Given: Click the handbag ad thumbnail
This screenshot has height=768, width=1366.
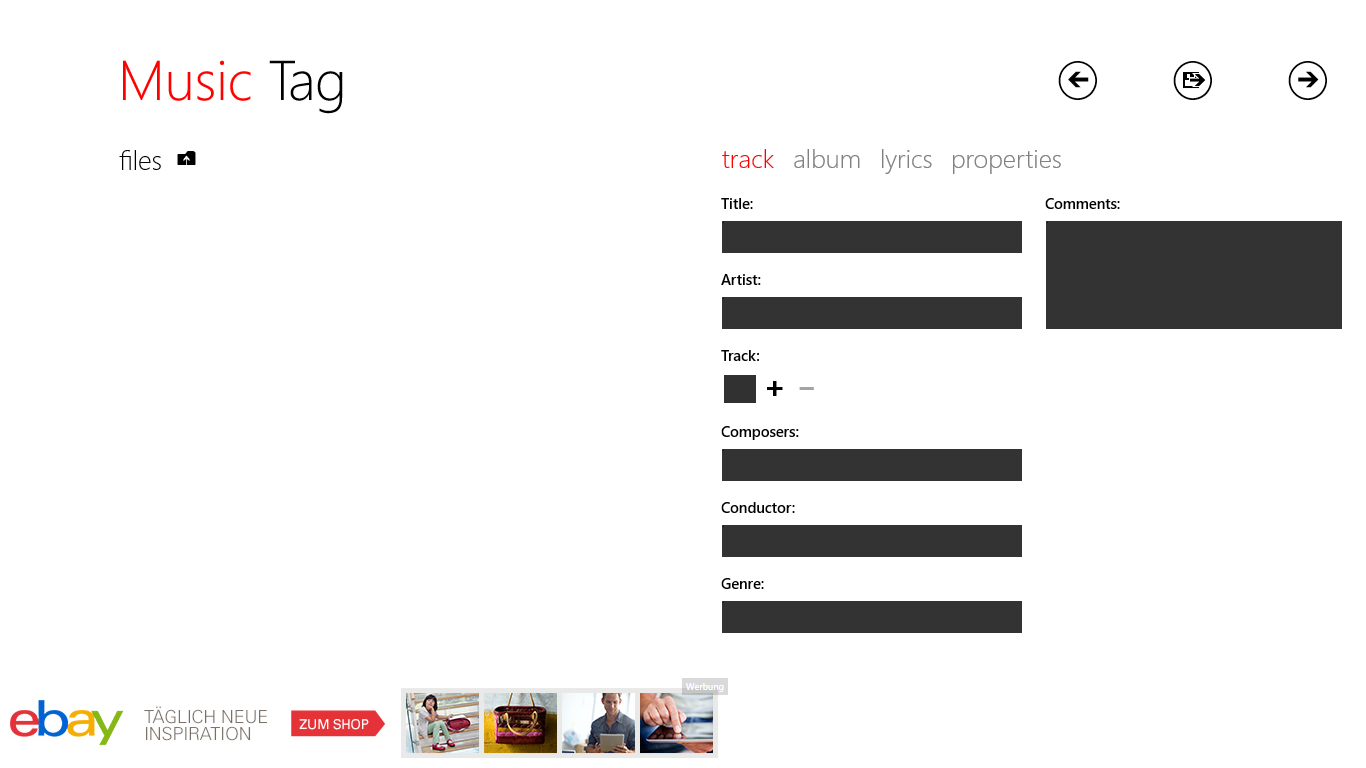Looking at the screenshot, I should 520,723.
